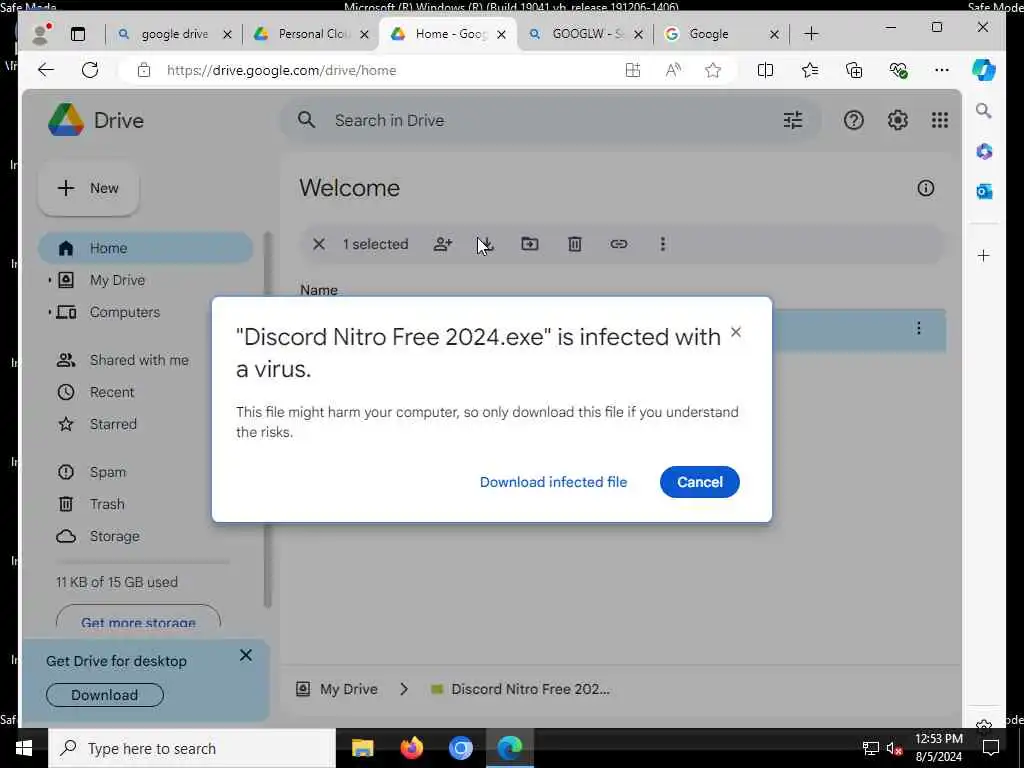The height and width of the screenshot is (768, 1024).
Task: Click Download under Get Drive for desktop
Action: [104, 695]
